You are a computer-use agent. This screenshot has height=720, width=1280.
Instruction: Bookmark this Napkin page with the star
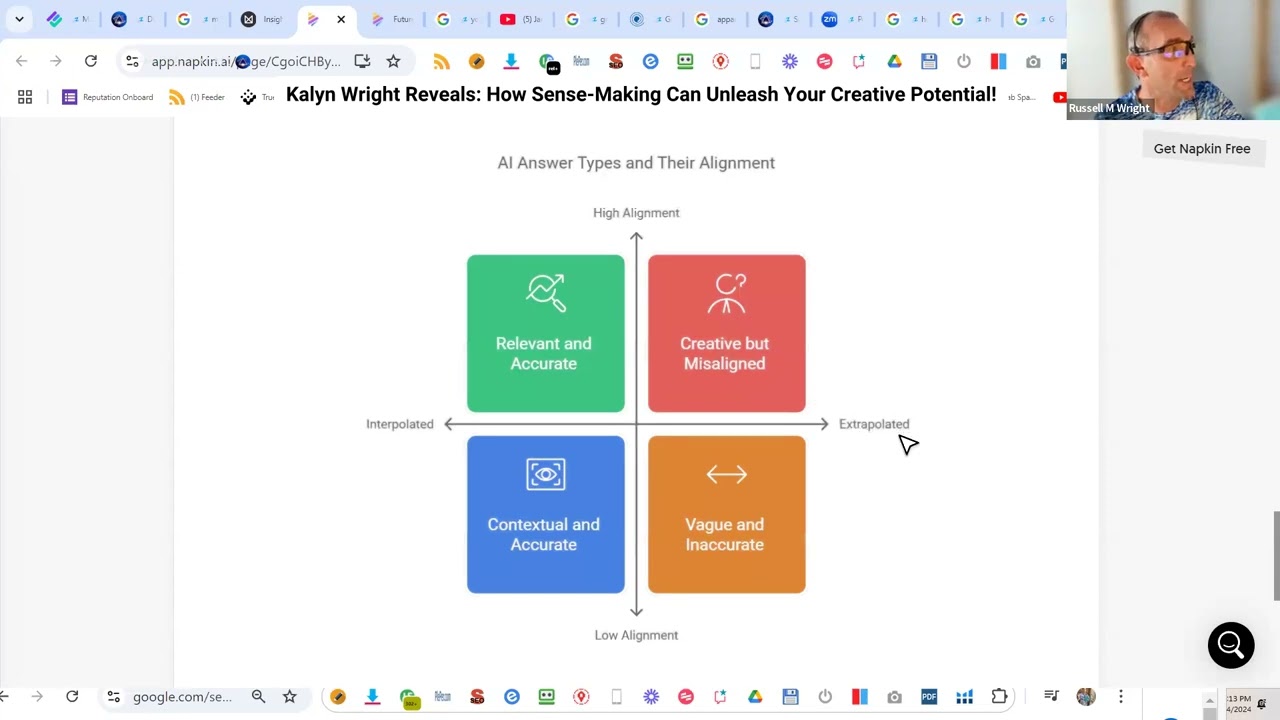(393, 62)
